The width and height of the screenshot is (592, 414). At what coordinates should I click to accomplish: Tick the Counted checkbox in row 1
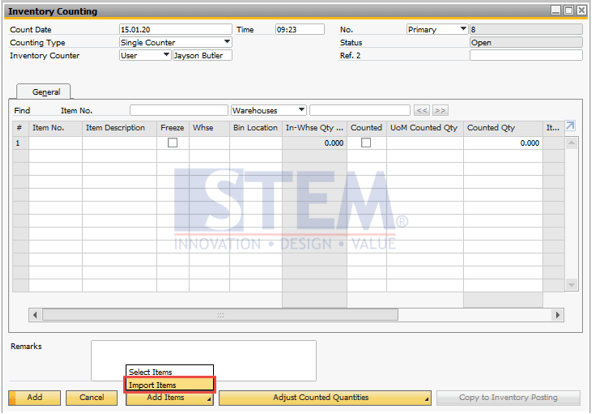366,143
